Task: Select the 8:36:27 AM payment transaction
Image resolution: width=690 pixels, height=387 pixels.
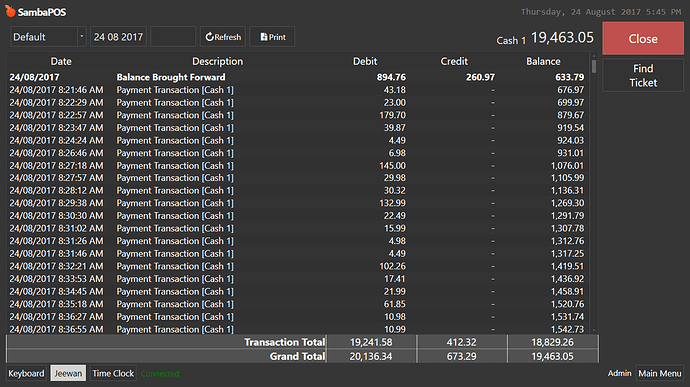Action: click(x=297, y=317)
